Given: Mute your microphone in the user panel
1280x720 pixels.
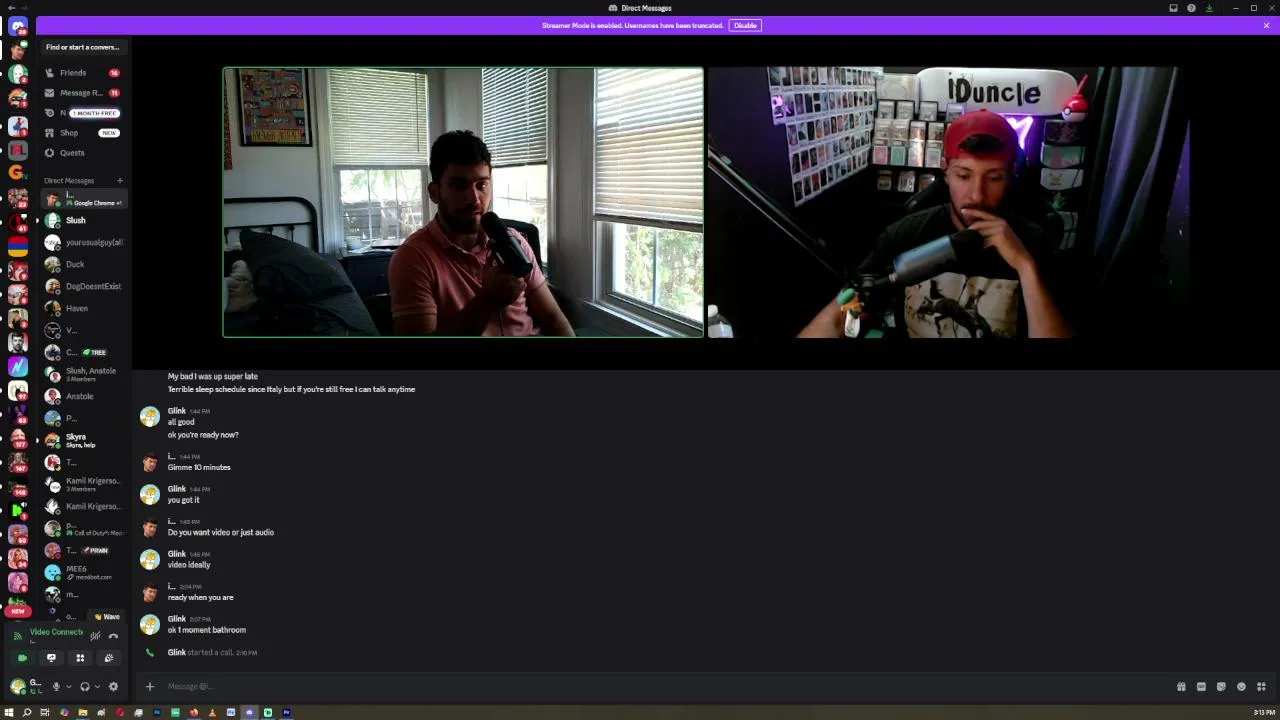Looking at the screenshot, I should click(x=56, y=687).
